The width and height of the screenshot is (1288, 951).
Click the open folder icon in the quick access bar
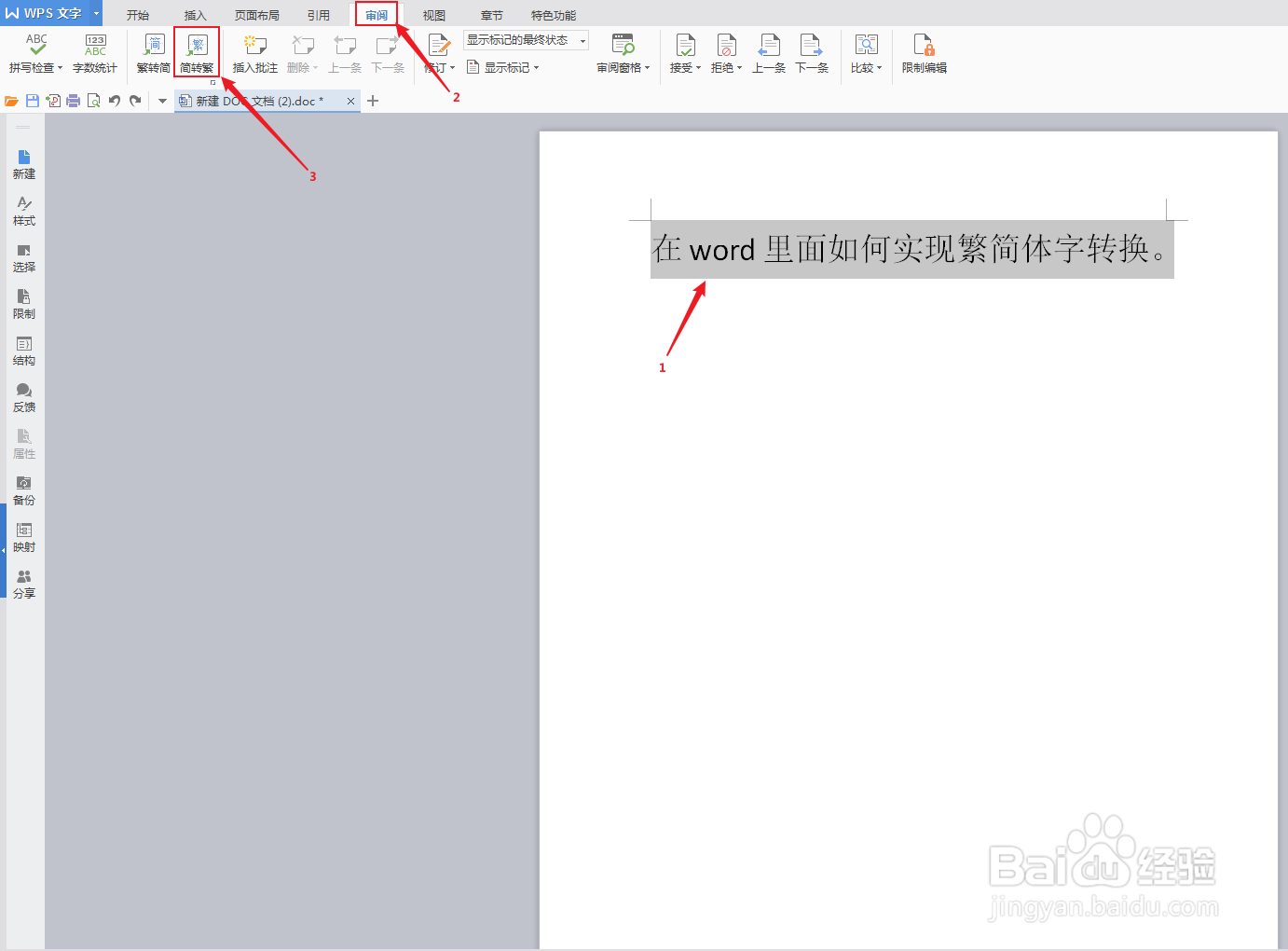(x=11, y=101)
